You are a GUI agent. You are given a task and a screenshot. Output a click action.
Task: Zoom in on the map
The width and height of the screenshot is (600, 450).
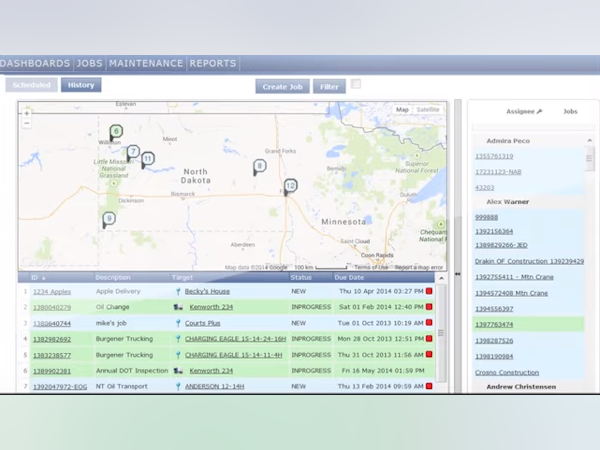[x=26, y=114]
